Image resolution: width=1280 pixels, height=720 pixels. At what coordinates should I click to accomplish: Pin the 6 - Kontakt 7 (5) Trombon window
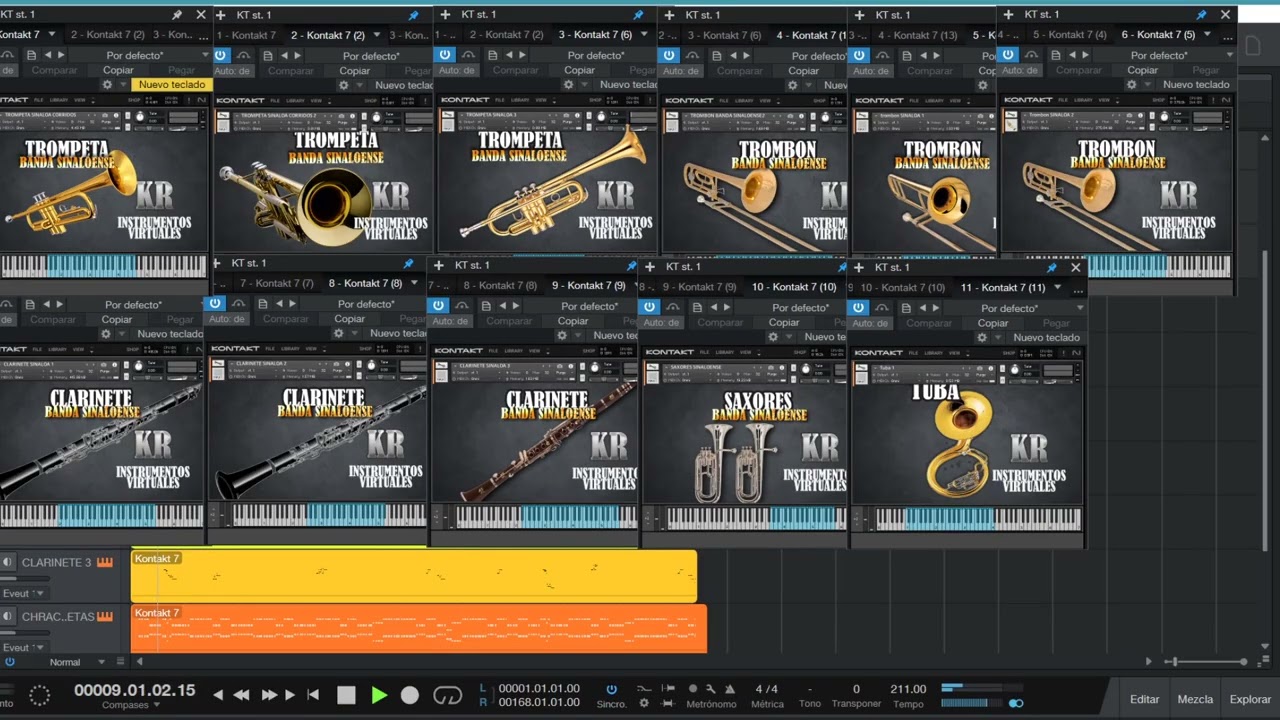(1201, 15)
